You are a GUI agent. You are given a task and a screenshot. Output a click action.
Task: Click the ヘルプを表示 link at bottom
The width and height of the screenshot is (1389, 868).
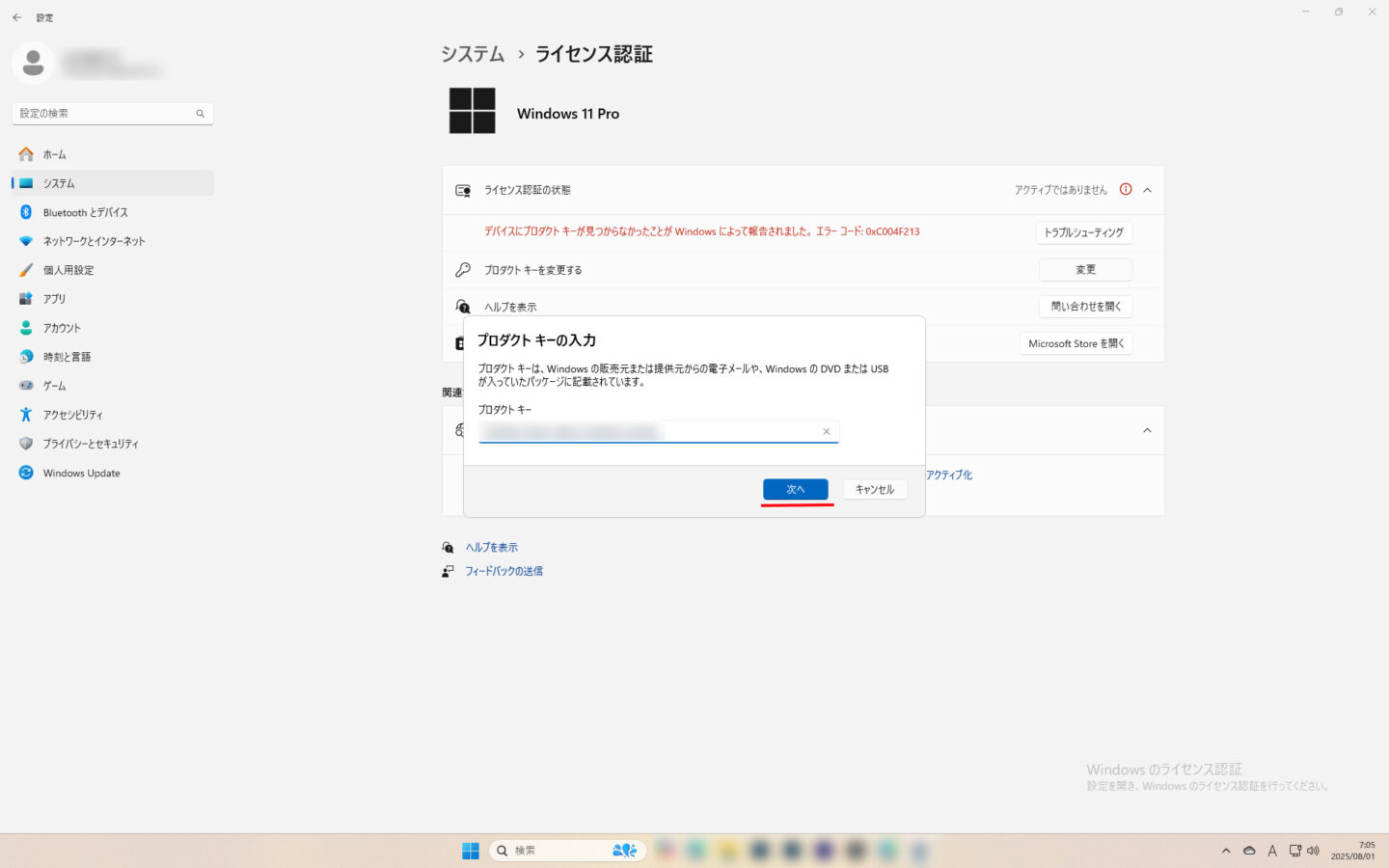(x=492, y=547)
